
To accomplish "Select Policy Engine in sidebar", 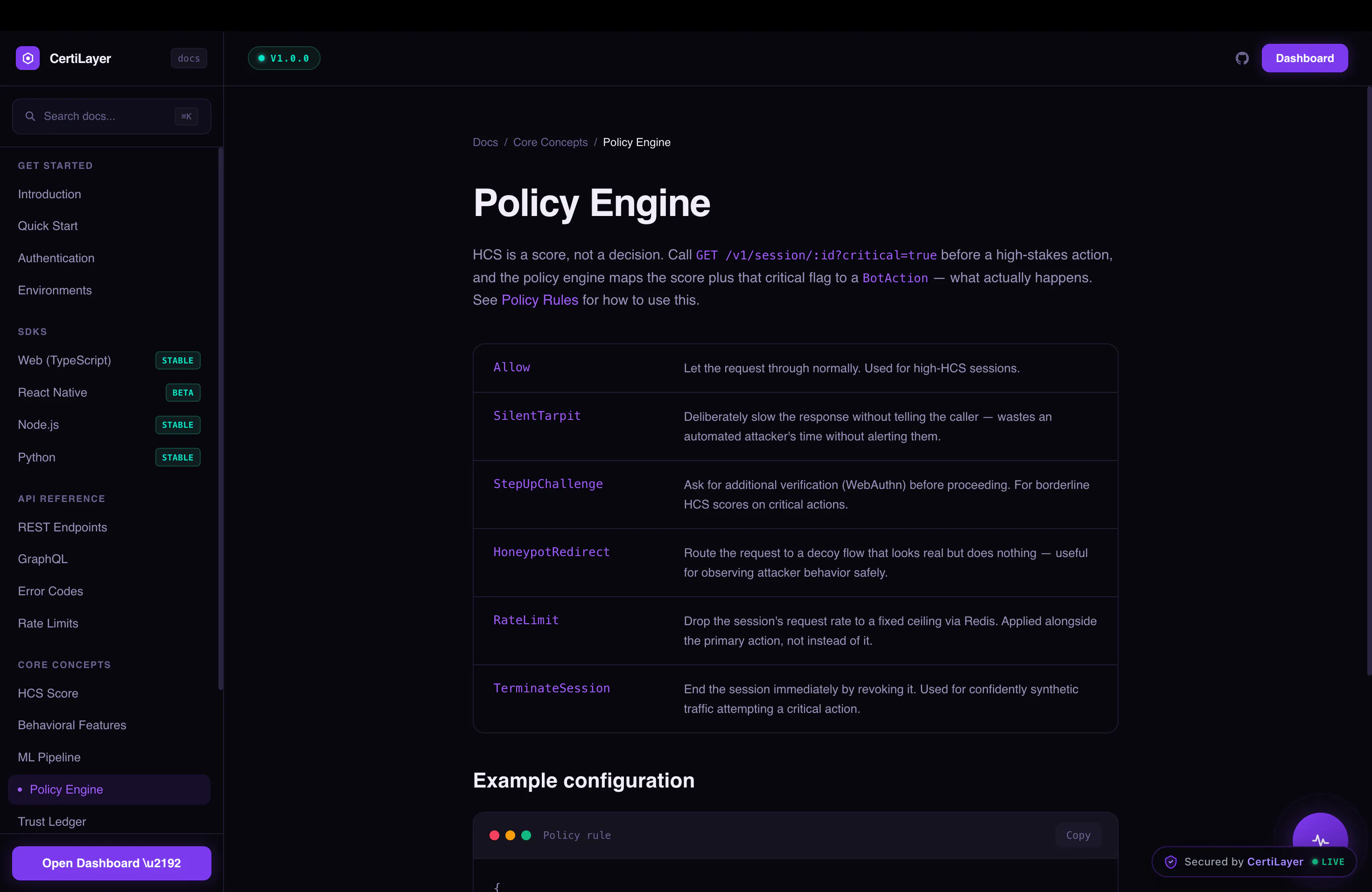I will coord(109,789).
